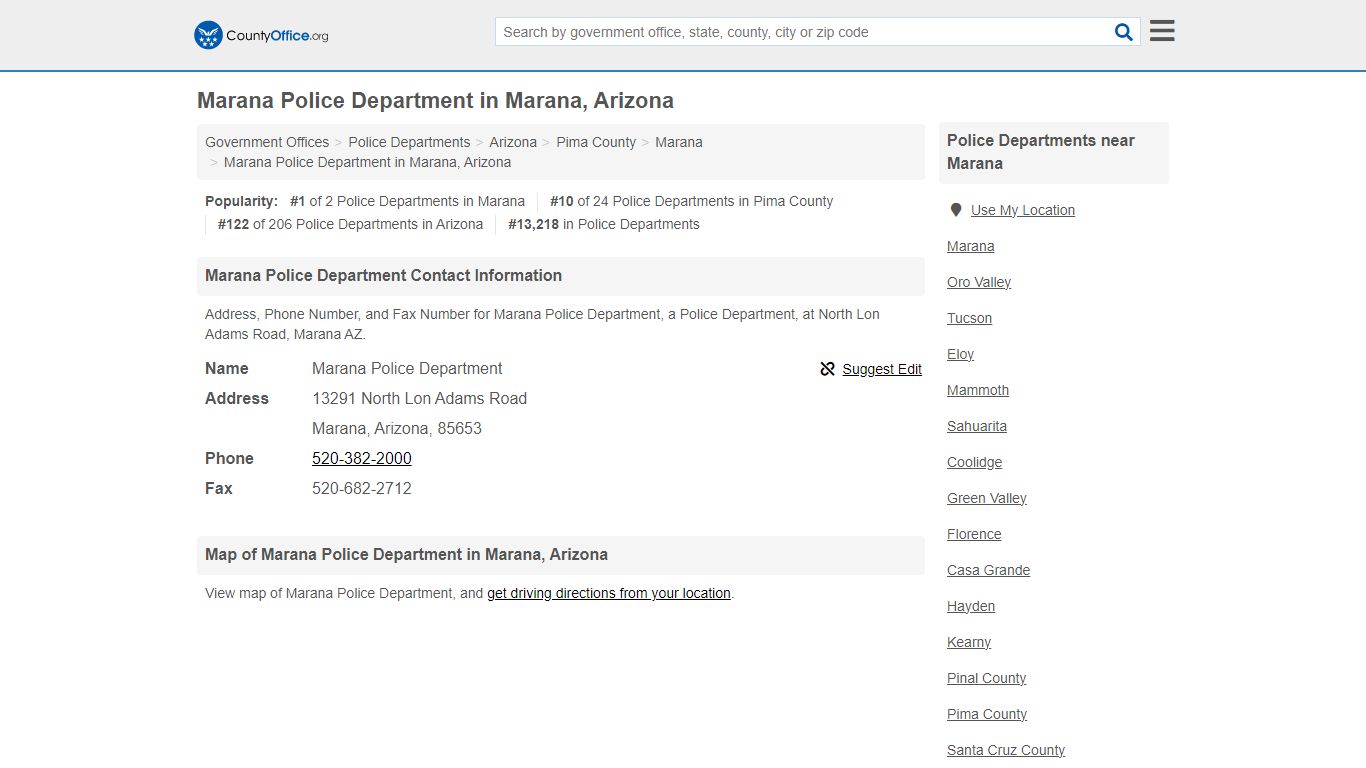Open Oro Valley police departments

coord(979,282)
